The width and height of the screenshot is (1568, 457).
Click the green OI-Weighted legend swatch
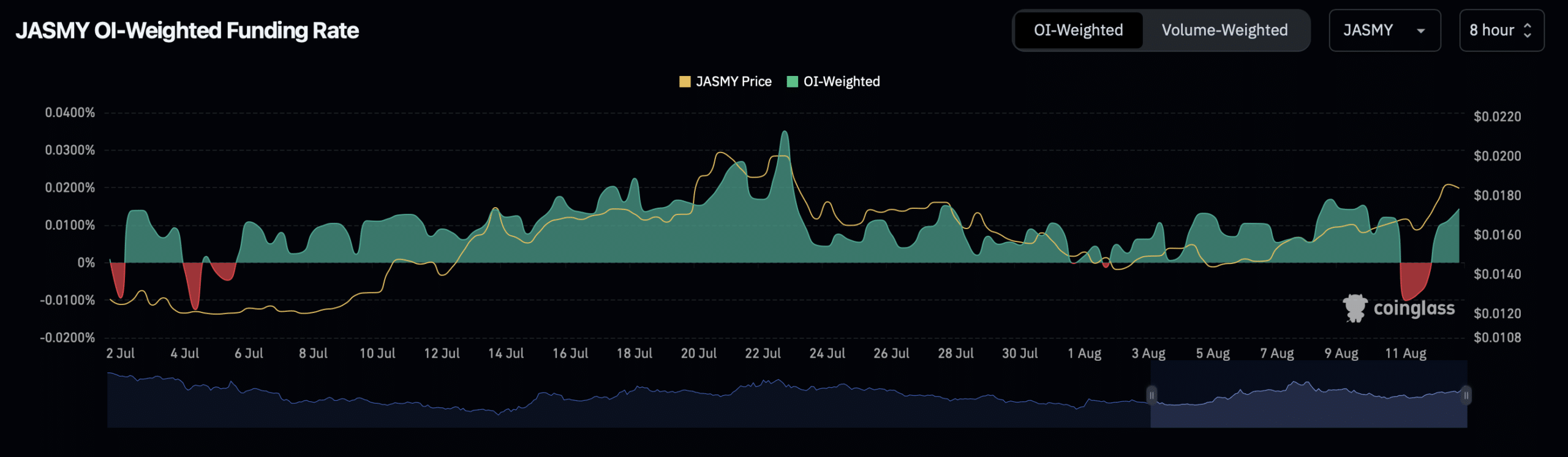[x=792, y=81]
